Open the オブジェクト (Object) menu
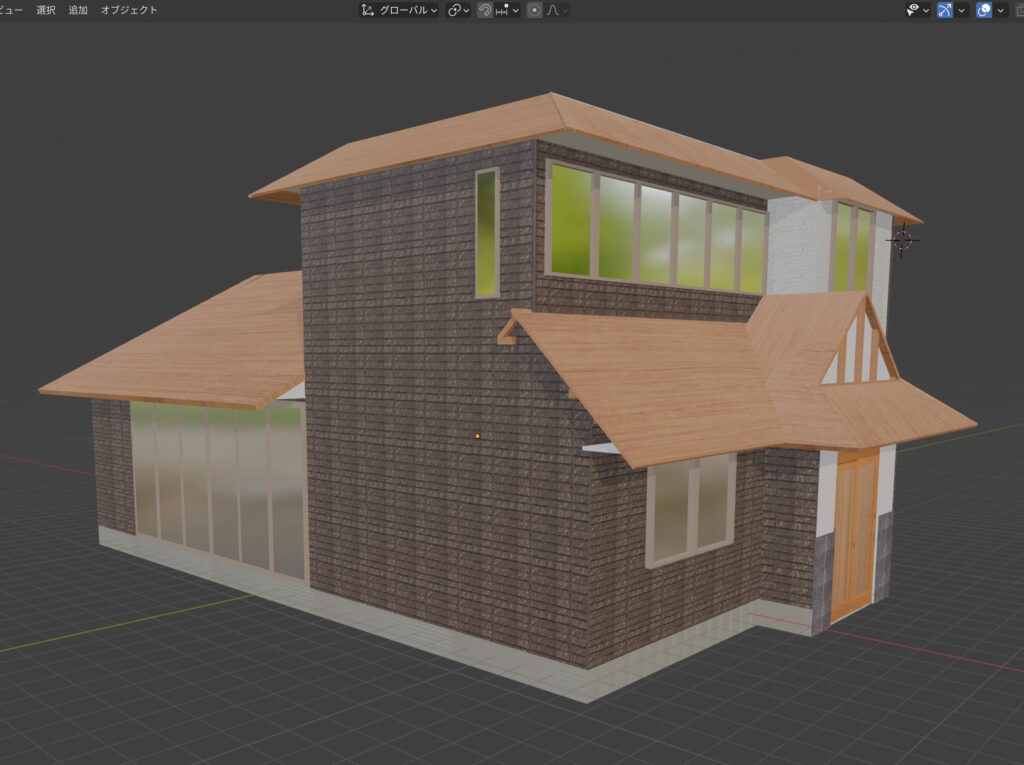This screenshot has width=1024, height=765. point(129,10)
